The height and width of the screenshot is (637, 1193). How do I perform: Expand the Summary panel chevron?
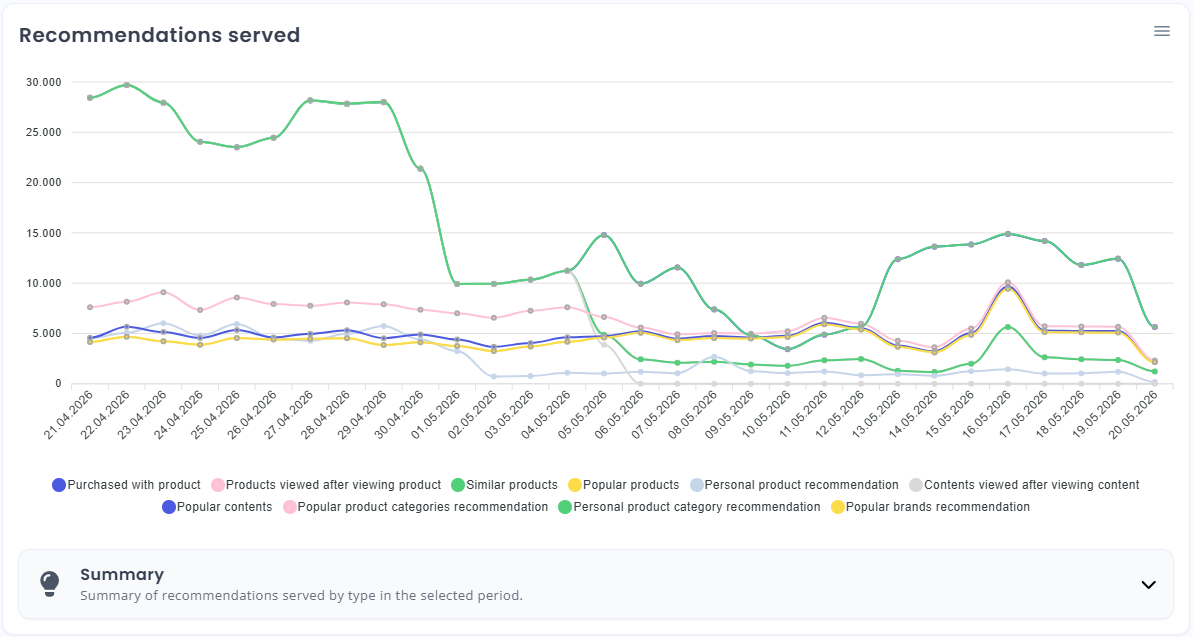tap(1148, 584)
